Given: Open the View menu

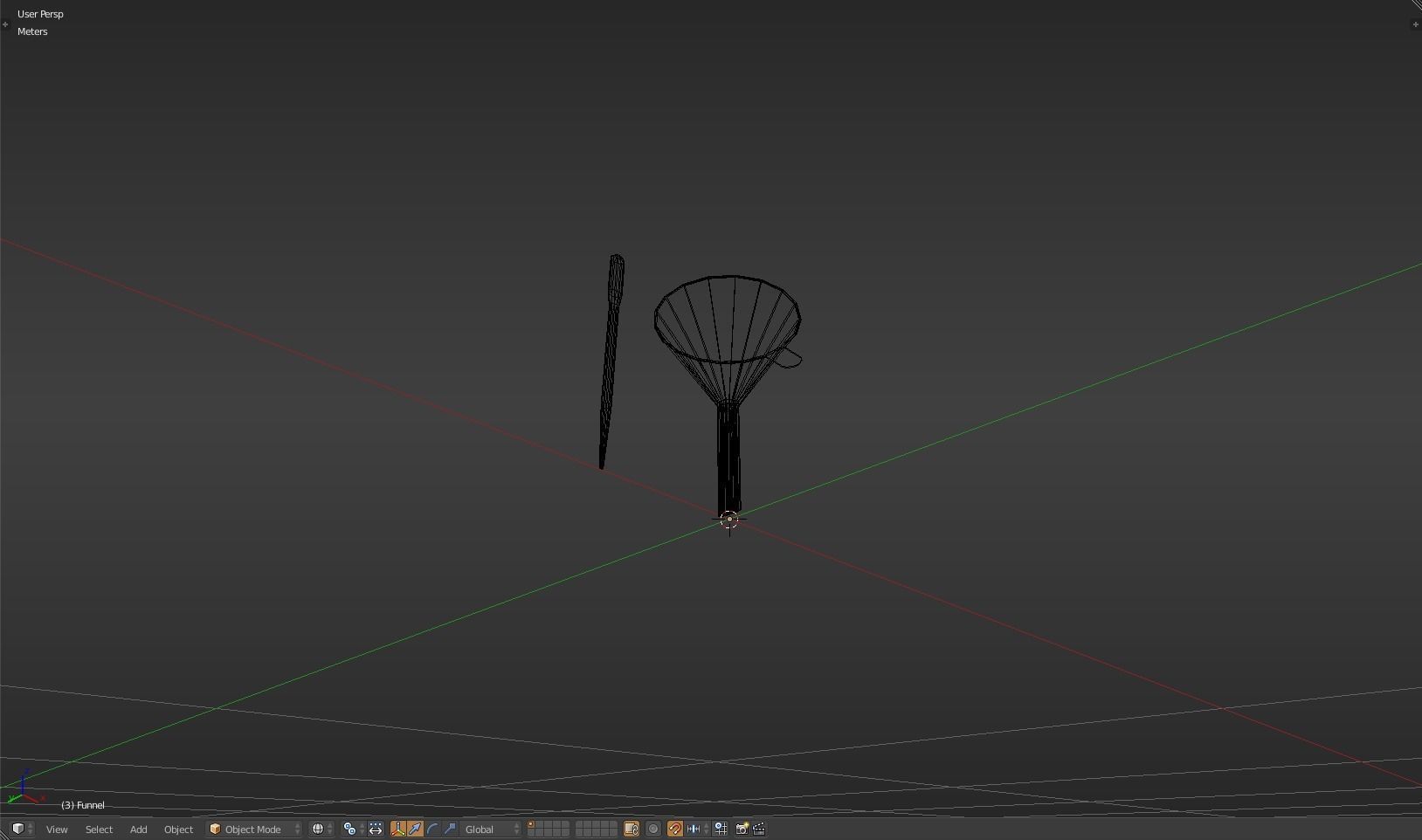Looking at the screenshot, I should [57, 830].
